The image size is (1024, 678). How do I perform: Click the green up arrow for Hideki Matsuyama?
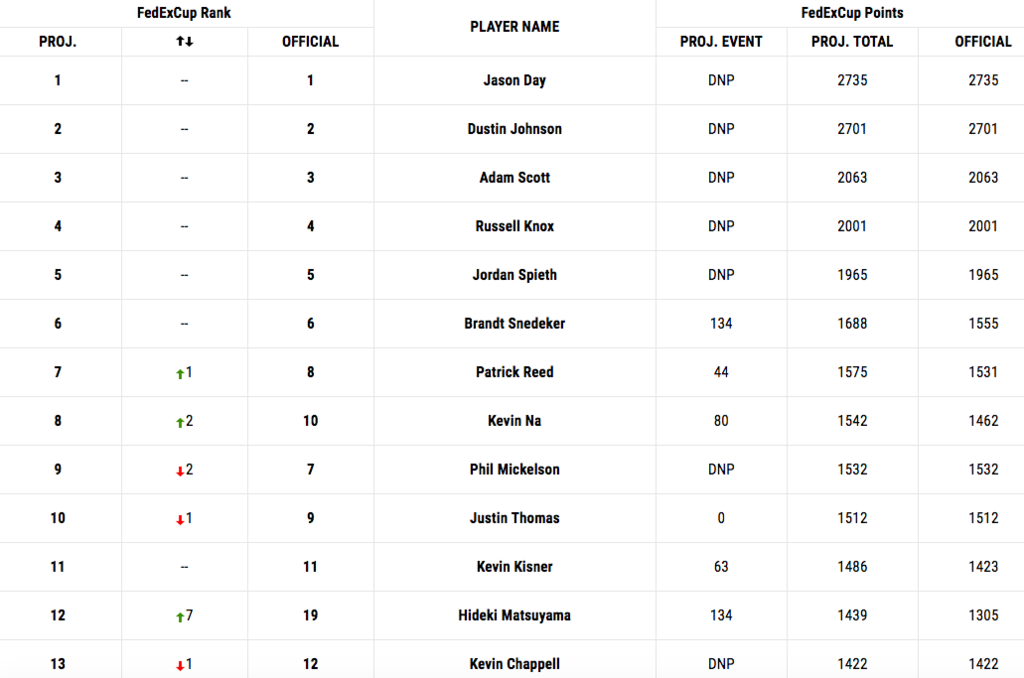point(180,617)
